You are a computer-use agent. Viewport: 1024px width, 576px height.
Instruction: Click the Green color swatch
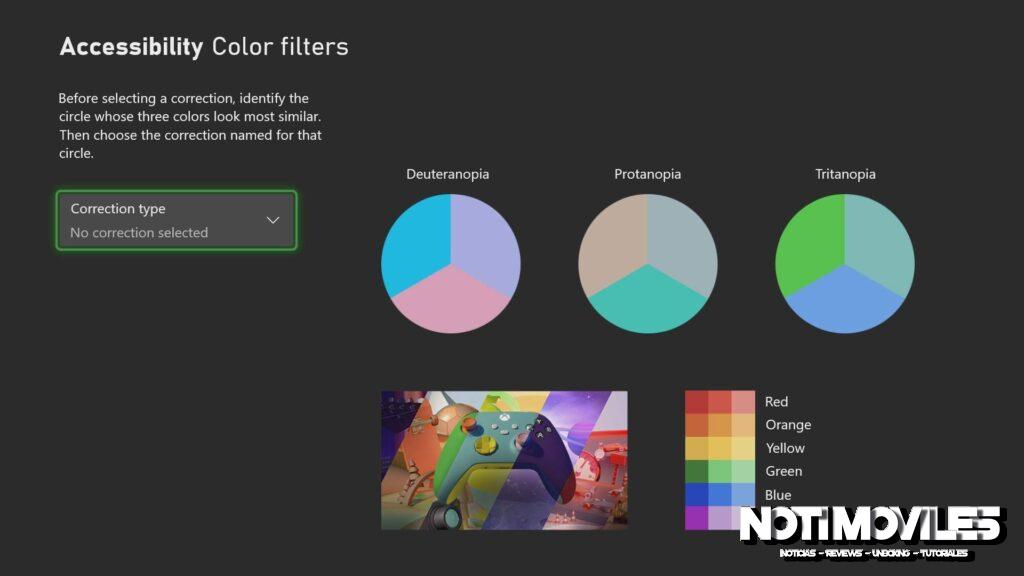coord(718,471)
